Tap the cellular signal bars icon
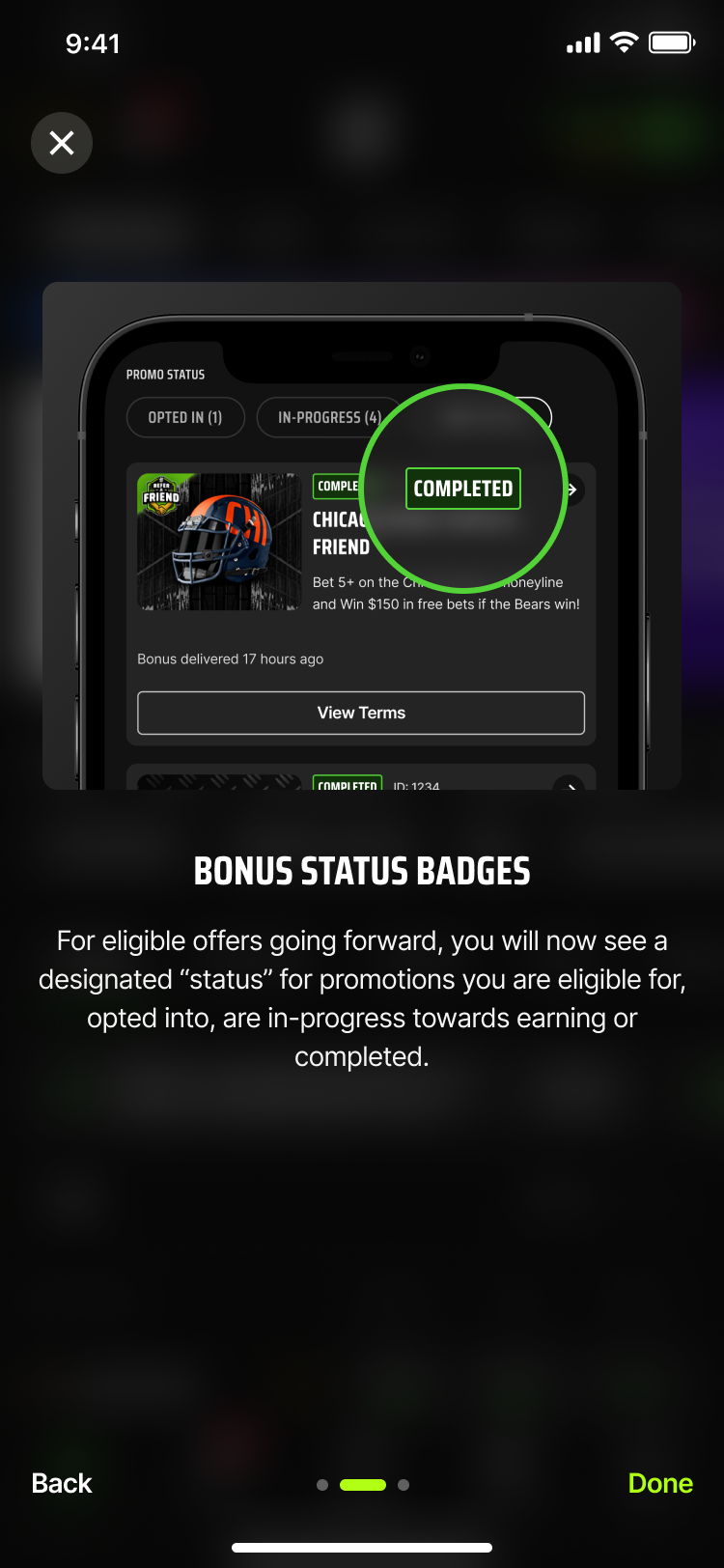 583,42
